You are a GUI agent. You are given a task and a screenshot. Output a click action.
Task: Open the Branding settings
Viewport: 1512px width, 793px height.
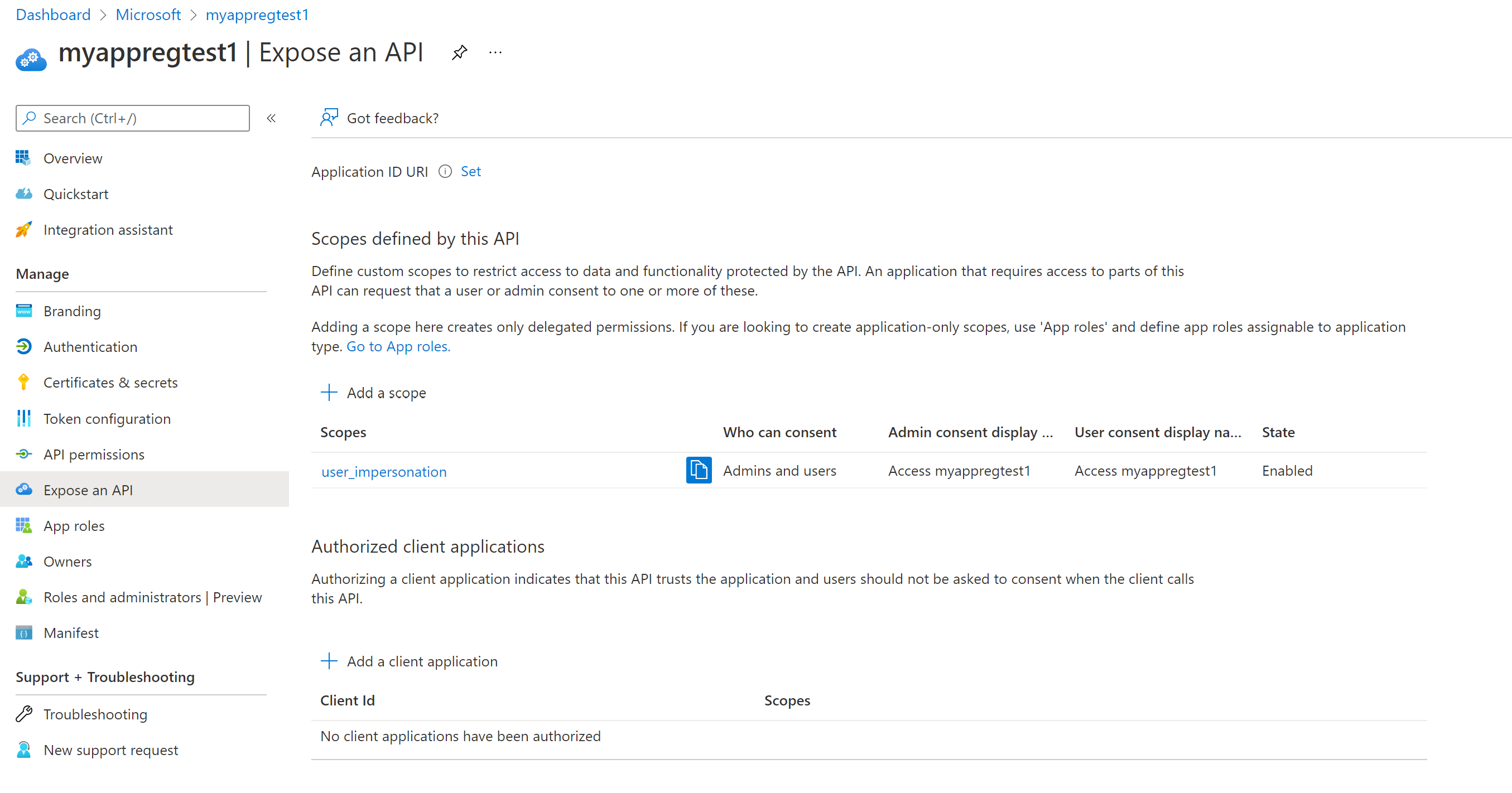tap(72, 311)
